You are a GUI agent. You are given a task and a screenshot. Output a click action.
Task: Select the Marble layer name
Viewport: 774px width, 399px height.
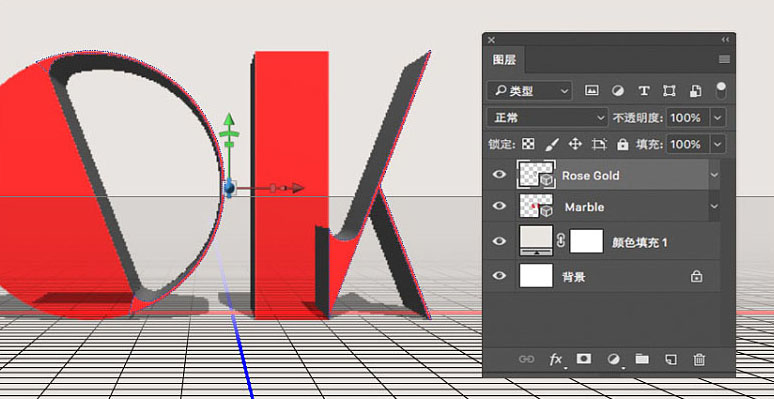[x=584, y=207]
